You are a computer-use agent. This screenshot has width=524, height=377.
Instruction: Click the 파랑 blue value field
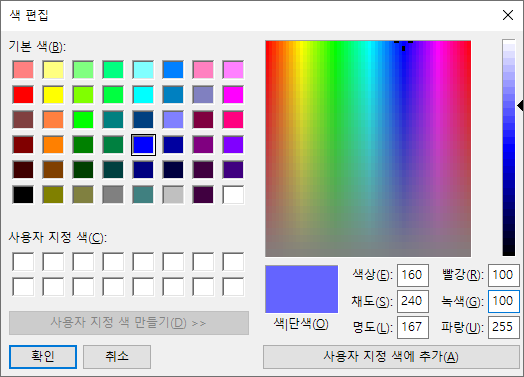[504, 327]
